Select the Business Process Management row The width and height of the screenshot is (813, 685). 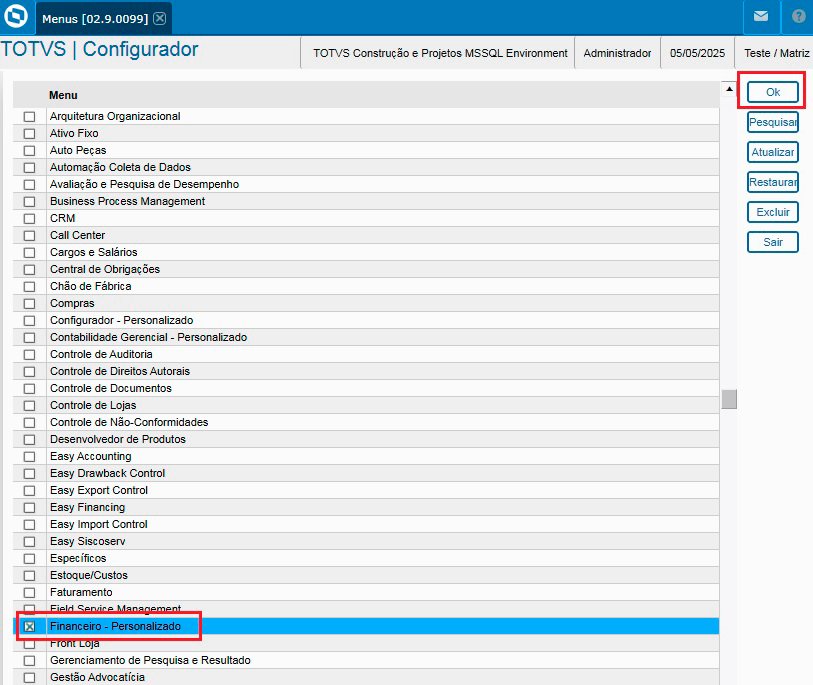tap(366, 202)
